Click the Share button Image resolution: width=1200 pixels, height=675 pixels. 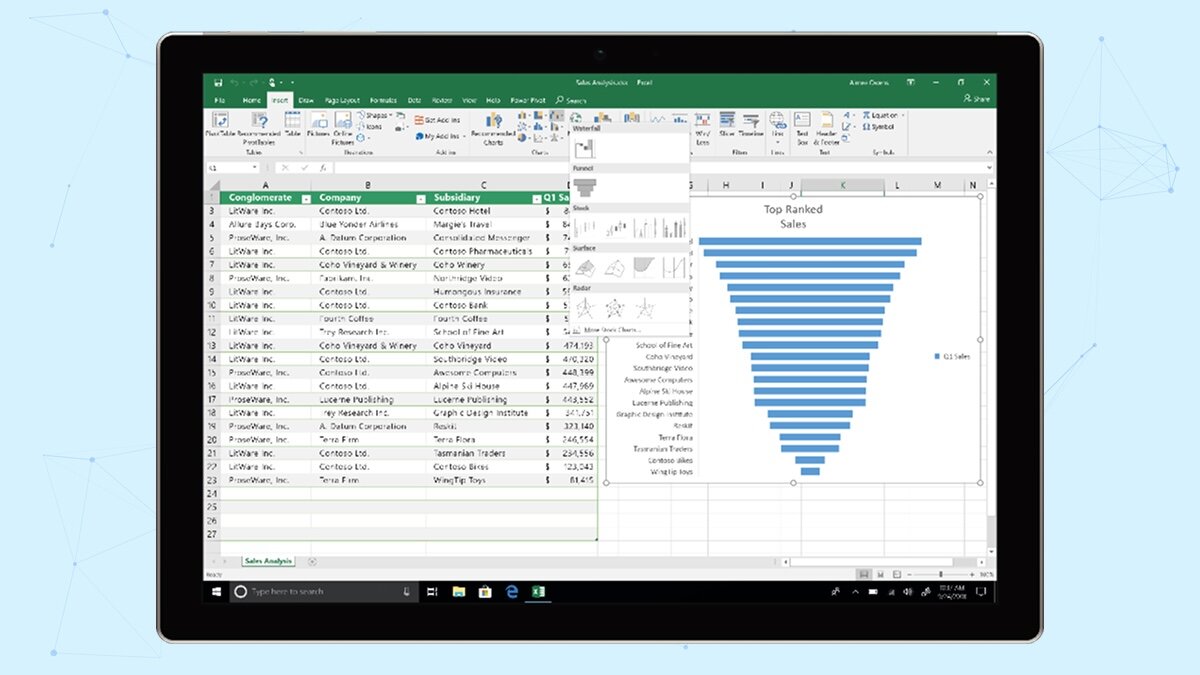pos(976,100)
